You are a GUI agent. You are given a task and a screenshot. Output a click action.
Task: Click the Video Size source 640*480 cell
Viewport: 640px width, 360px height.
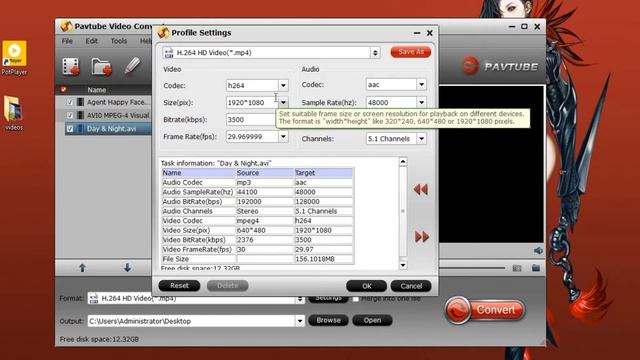[264, 230]
